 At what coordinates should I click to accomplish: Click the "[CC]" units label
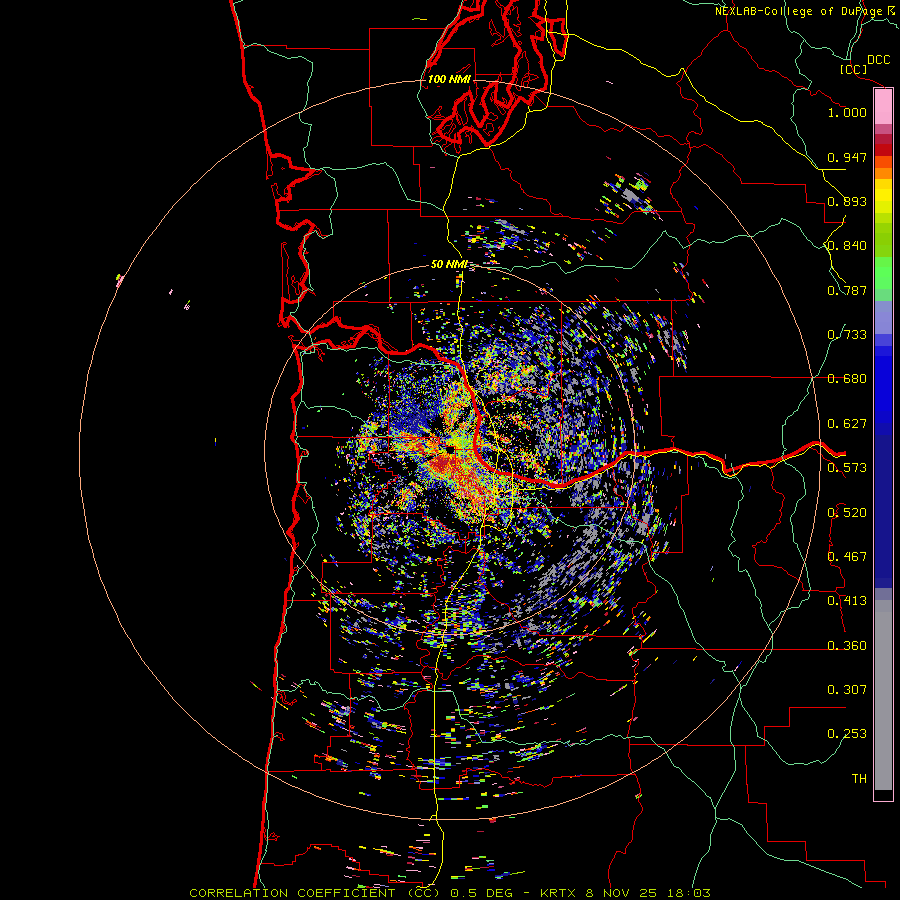[x=853, y=69]
